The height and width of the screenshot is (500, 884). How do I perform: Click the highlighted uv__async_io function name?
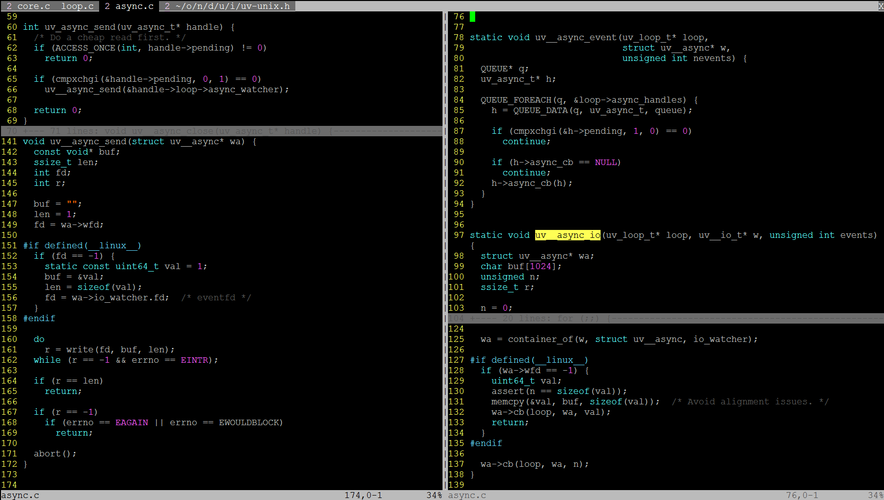click(x=567, y=235)
